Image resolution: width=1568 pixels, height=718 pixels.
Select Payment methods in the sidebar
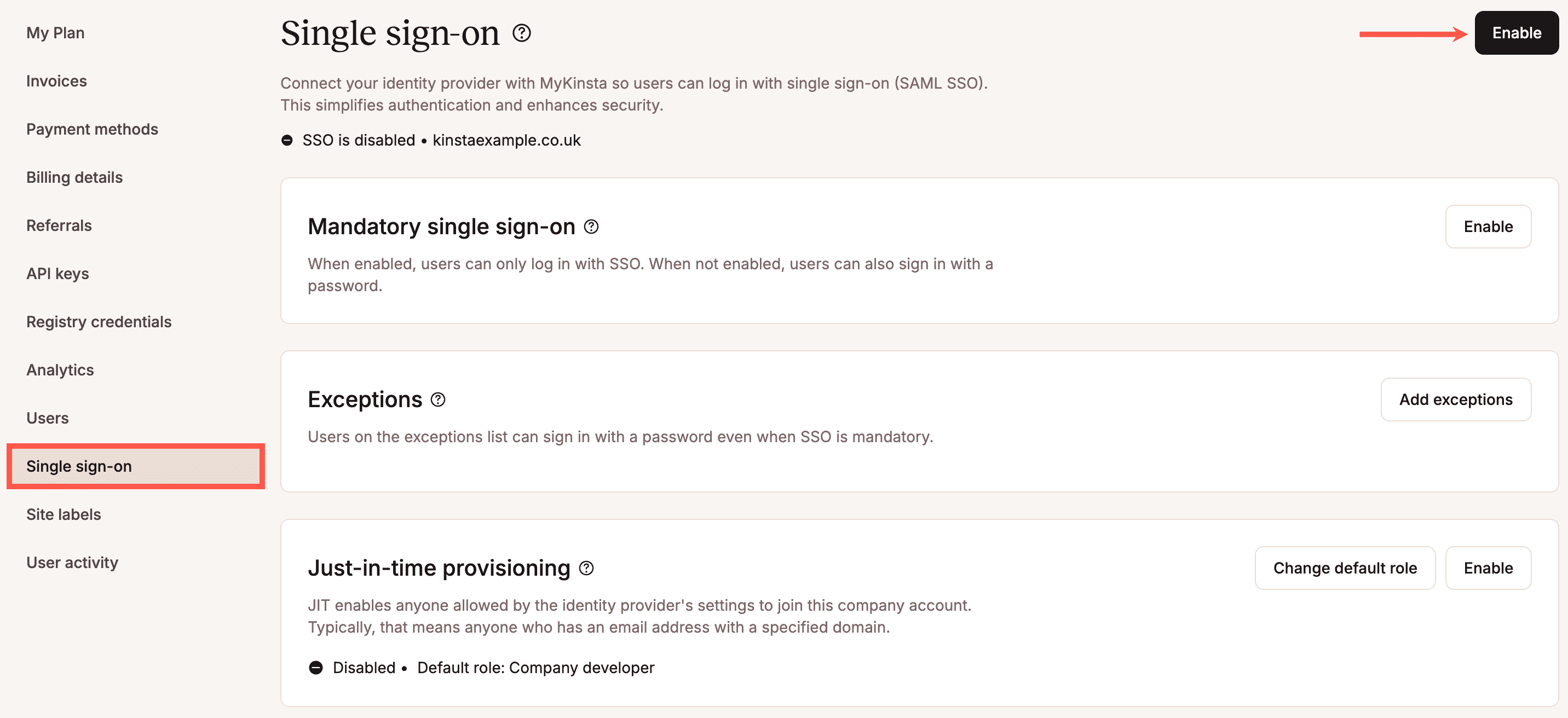click(92, 129)
